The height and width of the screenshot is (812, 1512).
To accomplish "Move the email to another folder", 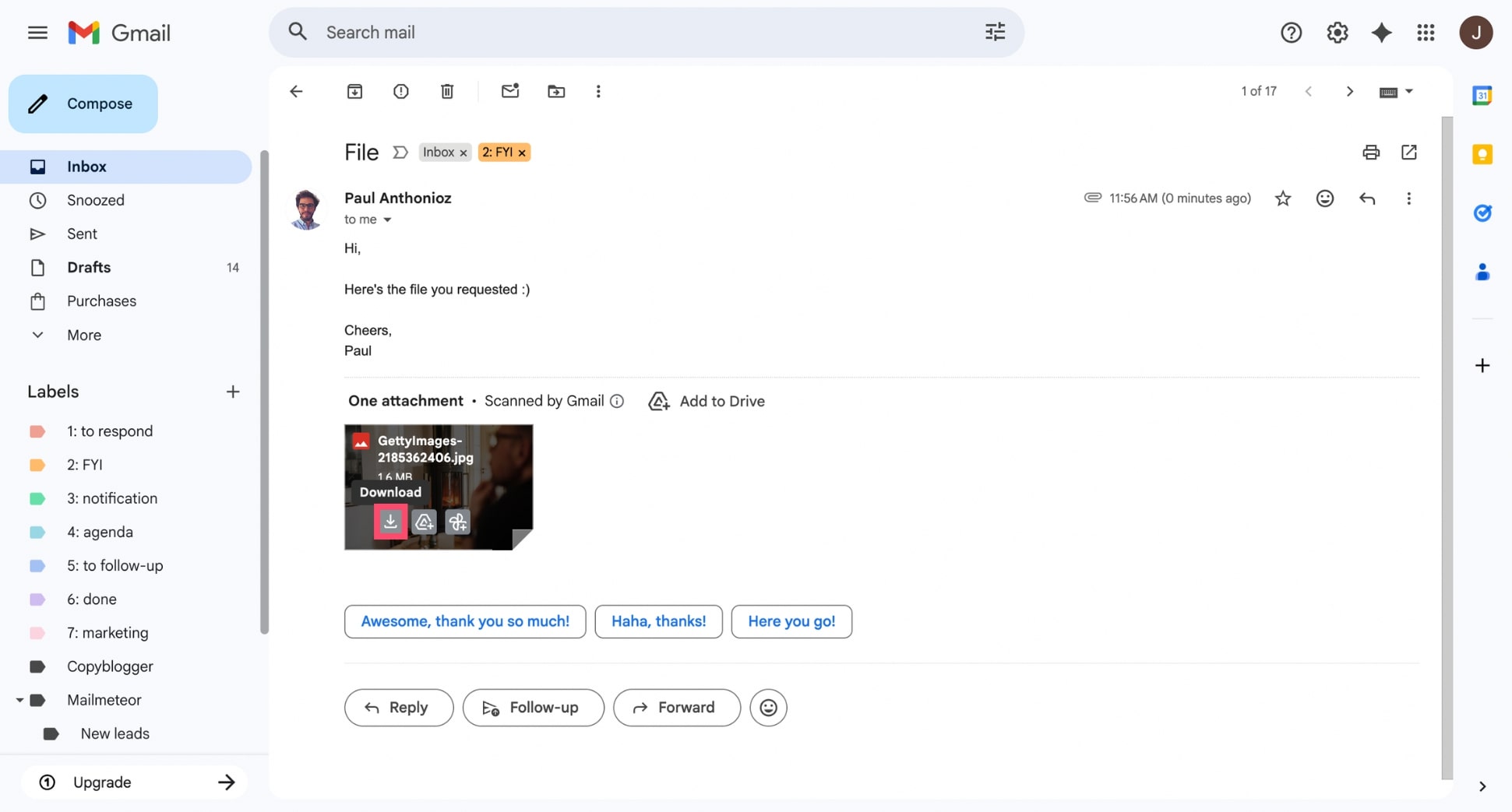I will click(556, 91).
